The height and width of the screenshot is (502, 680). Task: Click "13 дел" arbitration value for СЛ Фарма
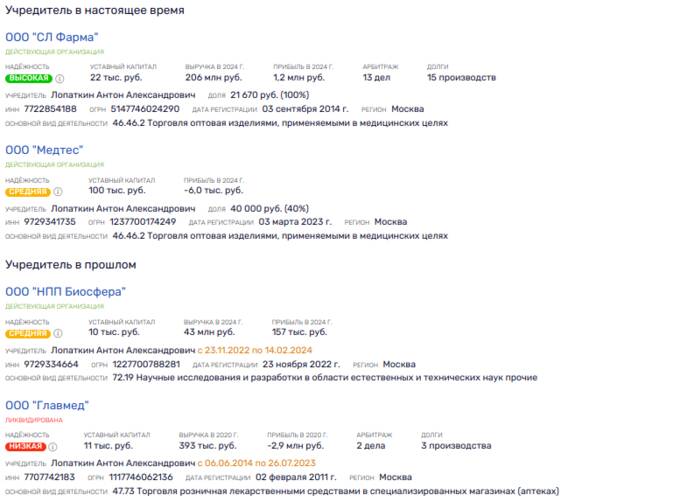click(x=376, y=78)
